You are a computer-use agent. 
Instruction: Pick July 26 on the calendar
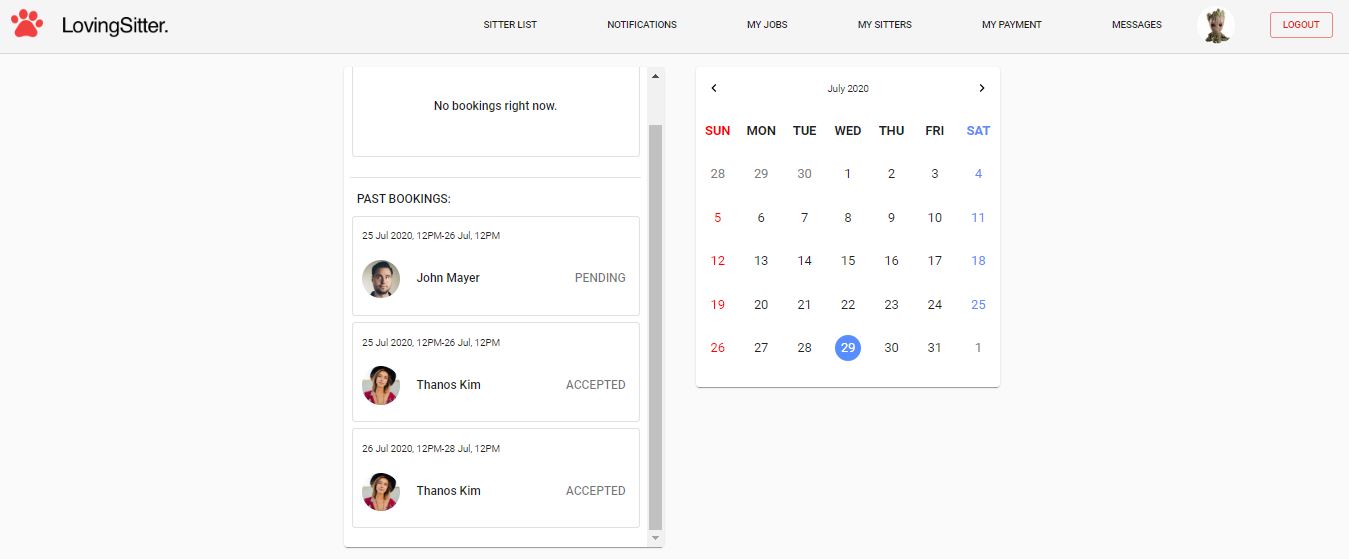[718, 347]
